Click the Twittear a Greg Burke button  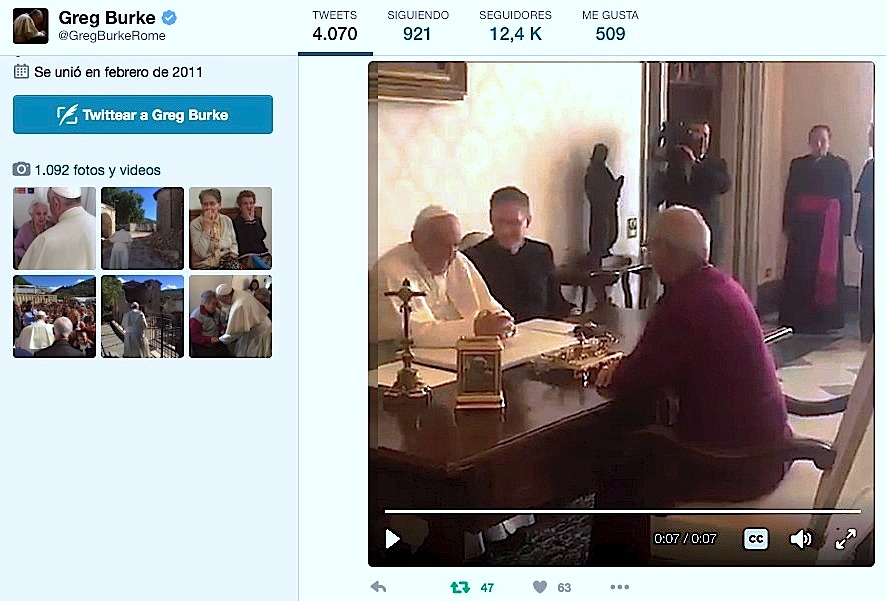coord(143,115)
